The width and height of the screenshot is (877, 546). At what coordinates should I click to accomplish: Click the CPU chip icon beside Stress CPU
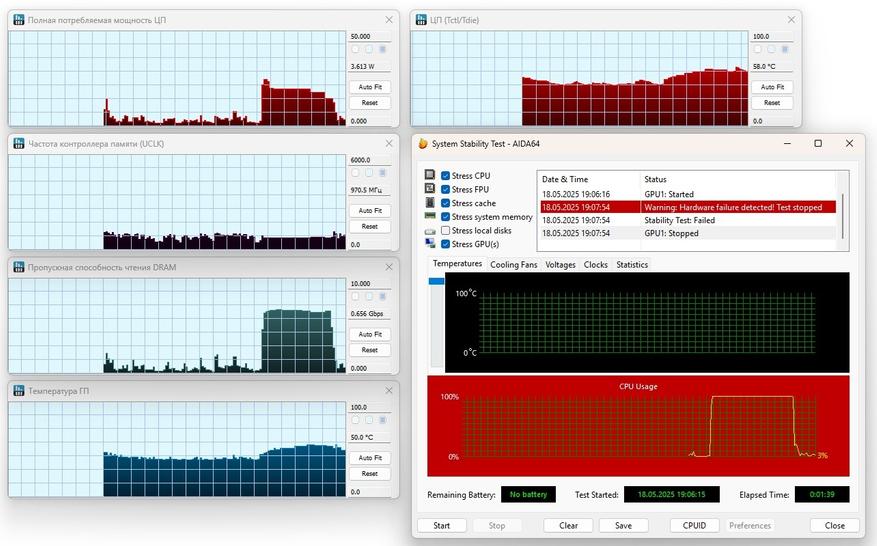click(x=430, y=175)
